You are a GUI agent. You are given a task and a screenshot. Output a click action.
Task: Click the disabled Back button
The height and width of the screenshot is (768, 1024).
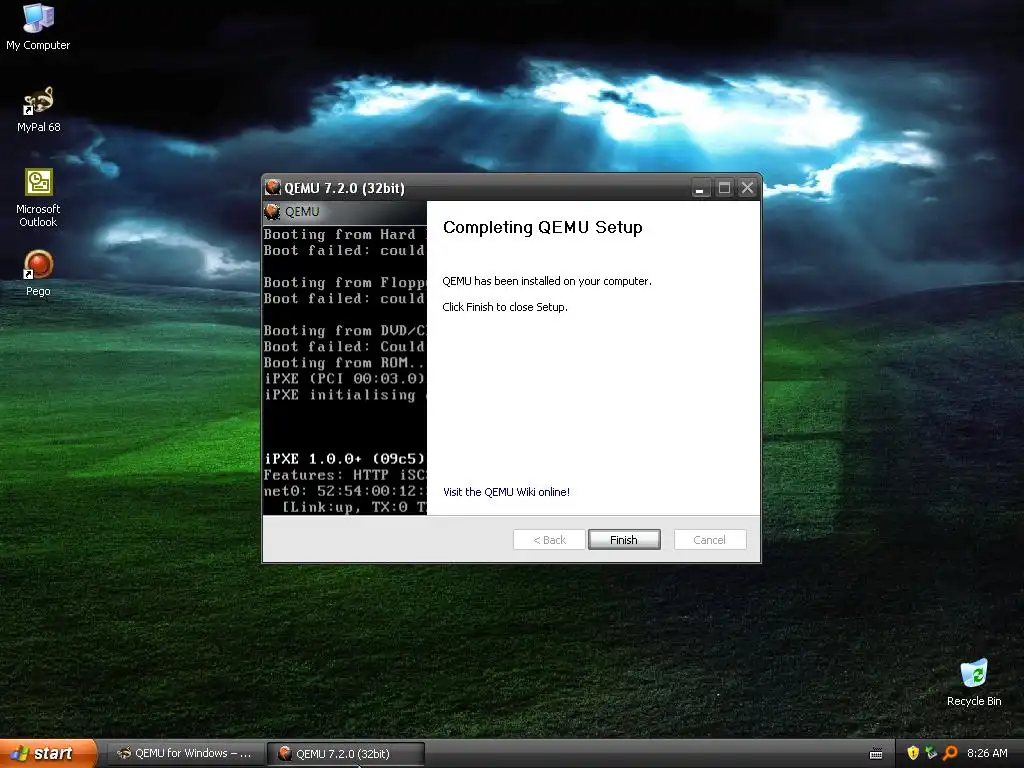549,539
